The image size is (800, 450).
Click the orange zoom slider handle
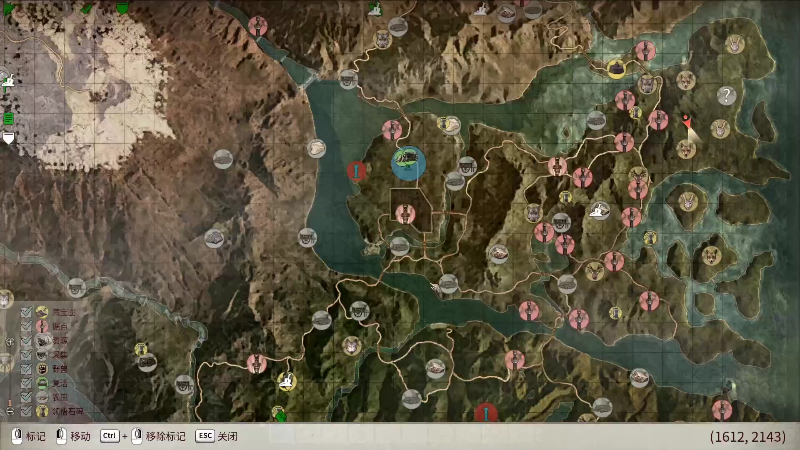pos(10,403)
